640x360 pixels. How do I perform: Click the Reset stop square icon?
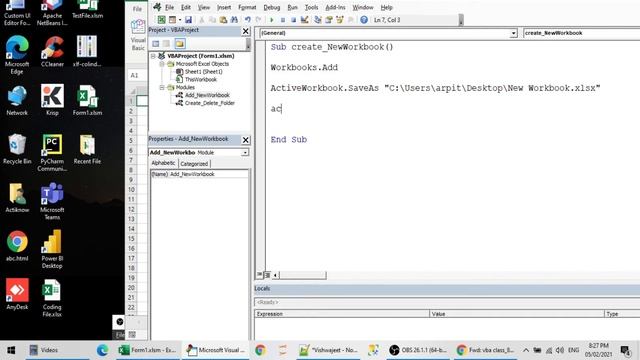point(293,20)
